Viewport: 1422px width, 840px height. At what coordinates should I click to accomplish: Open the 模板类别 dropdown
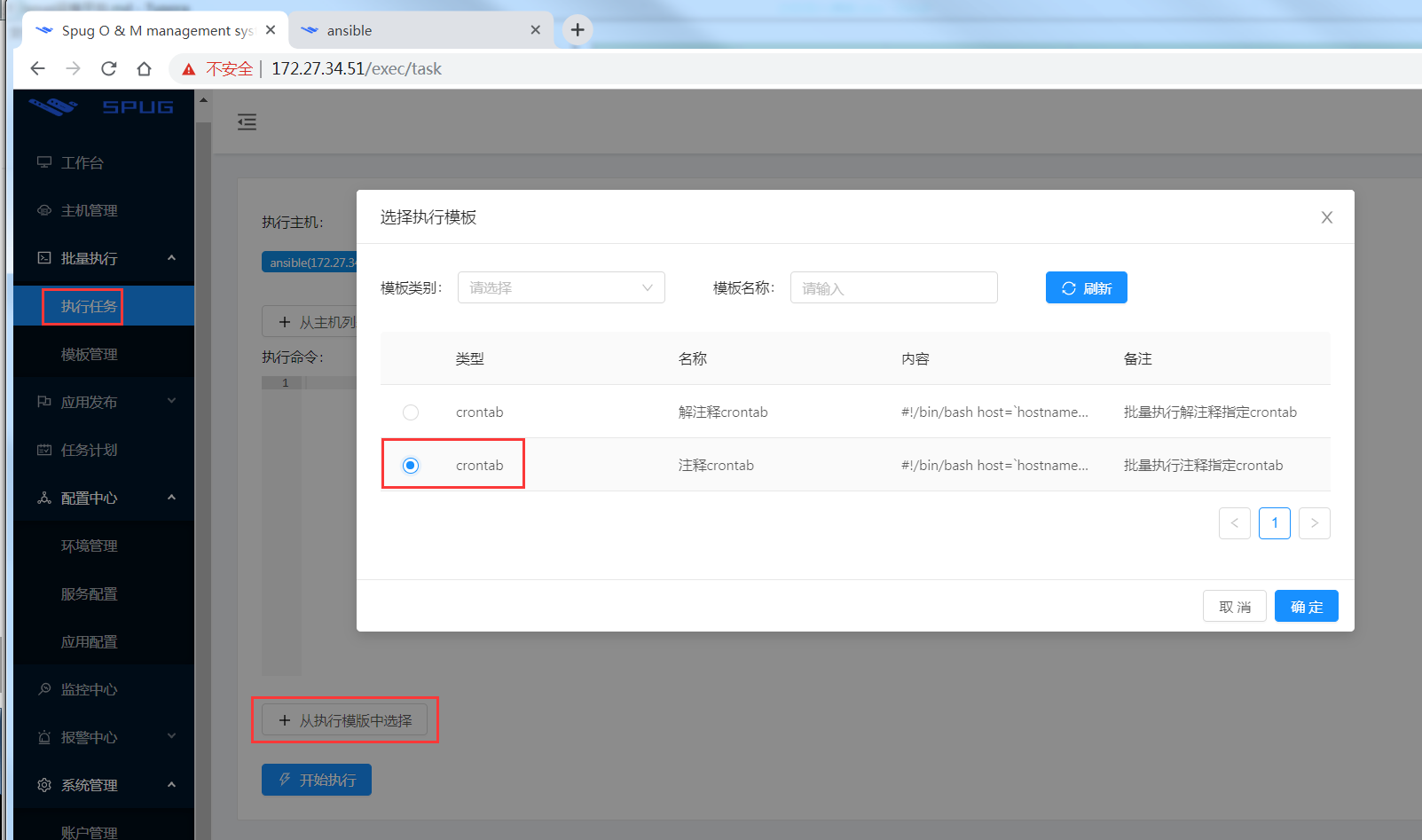(562, 287)
